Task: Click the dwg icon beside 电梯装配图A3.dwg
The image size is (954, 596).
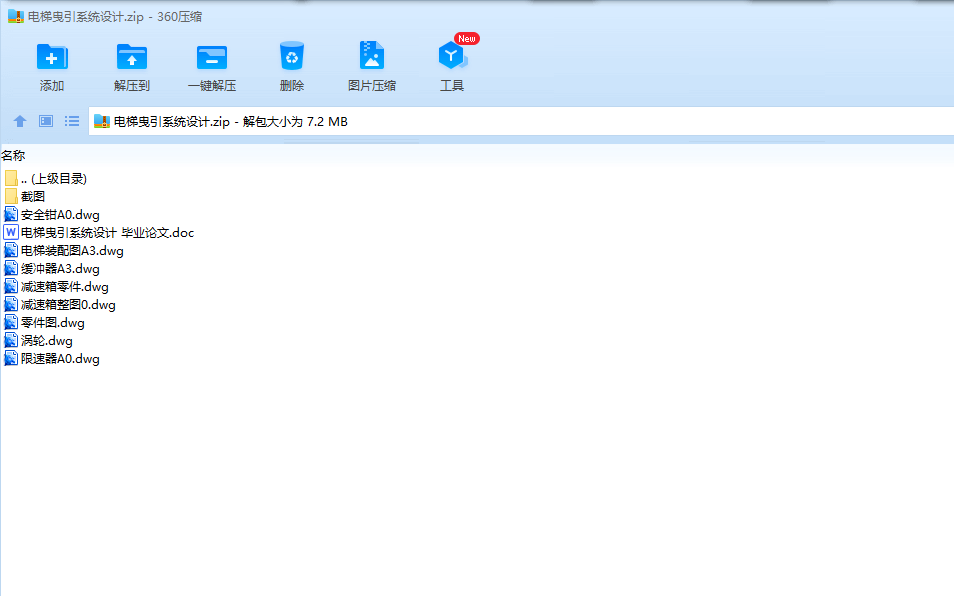Action: click(10, 250)
